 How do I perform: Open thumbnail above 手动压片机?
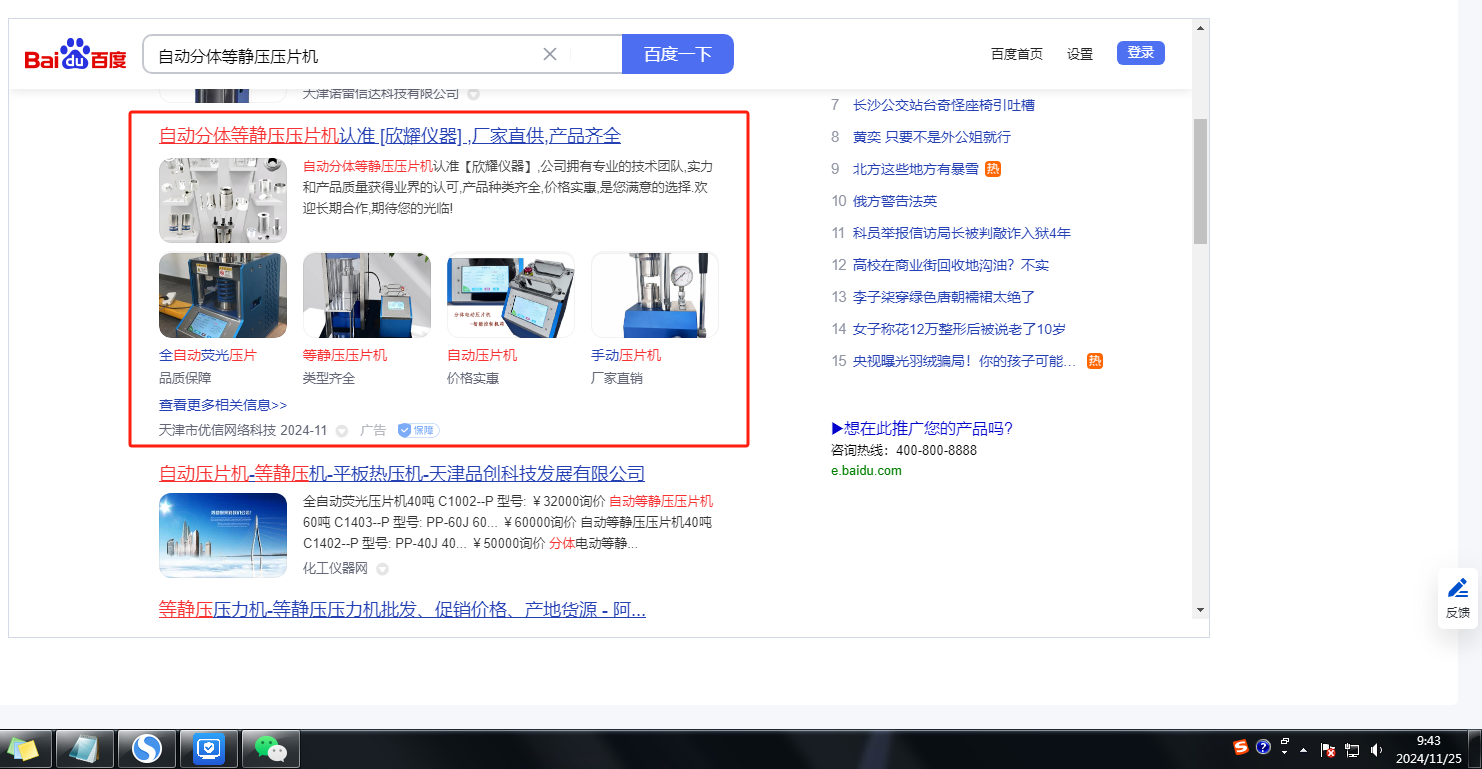pos(655,295)
